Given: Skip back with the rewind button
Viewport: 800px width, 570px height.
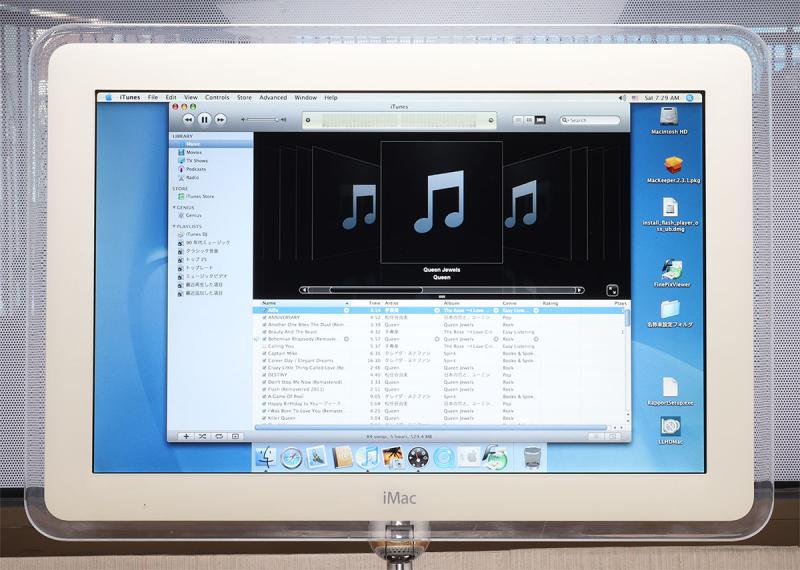Looking at the screenshot, I should tap(188, 119).
